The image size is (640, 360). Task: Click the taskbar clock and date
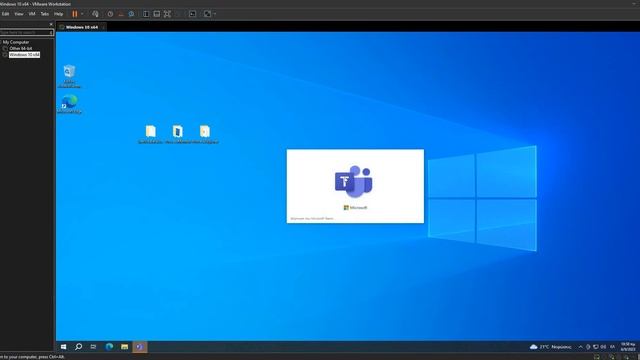click(x=627, y=347)
